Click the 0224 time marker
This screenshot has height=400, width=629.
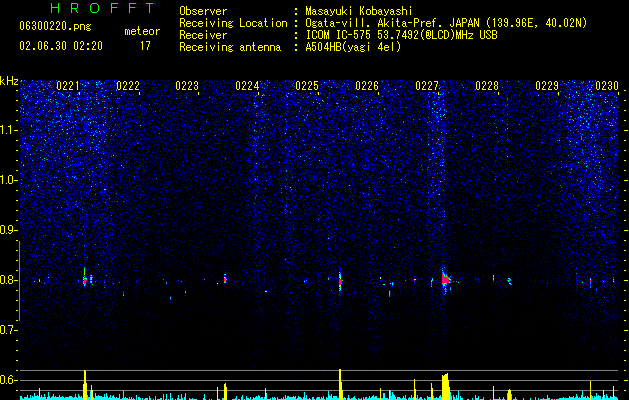[x=247, y=86]
